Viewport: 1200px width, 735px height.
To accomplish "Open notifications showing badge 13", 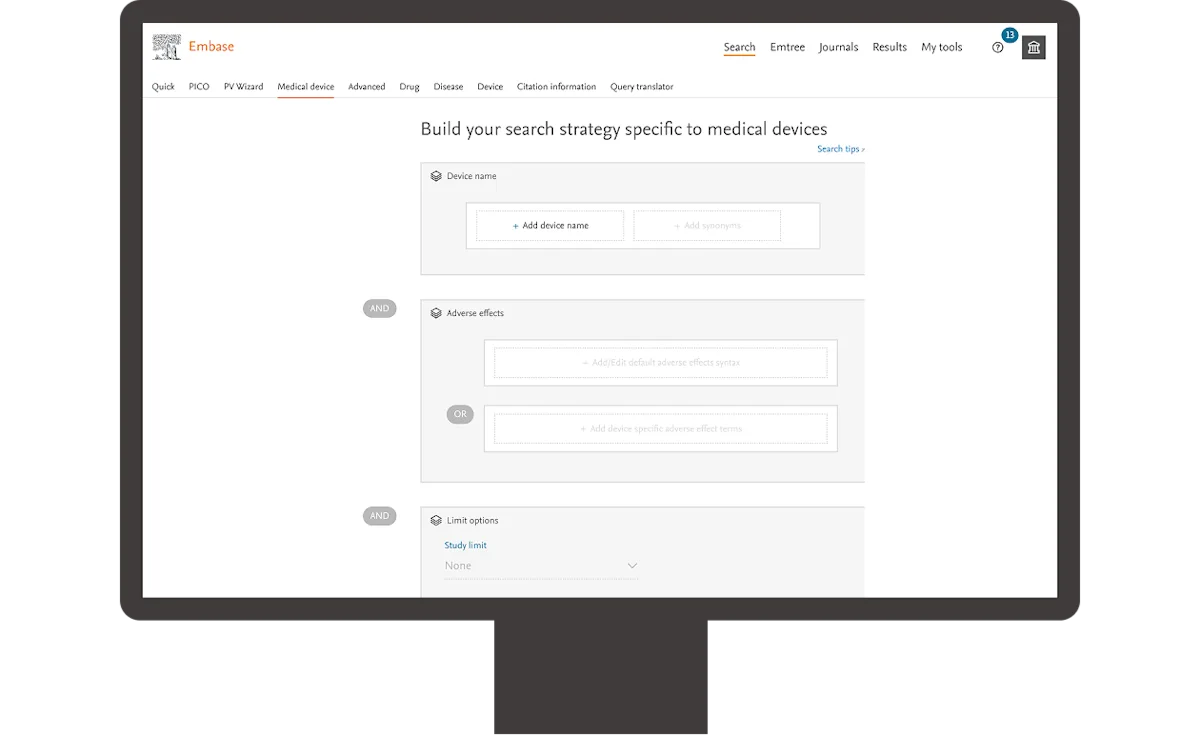I will pos(1008,35).
